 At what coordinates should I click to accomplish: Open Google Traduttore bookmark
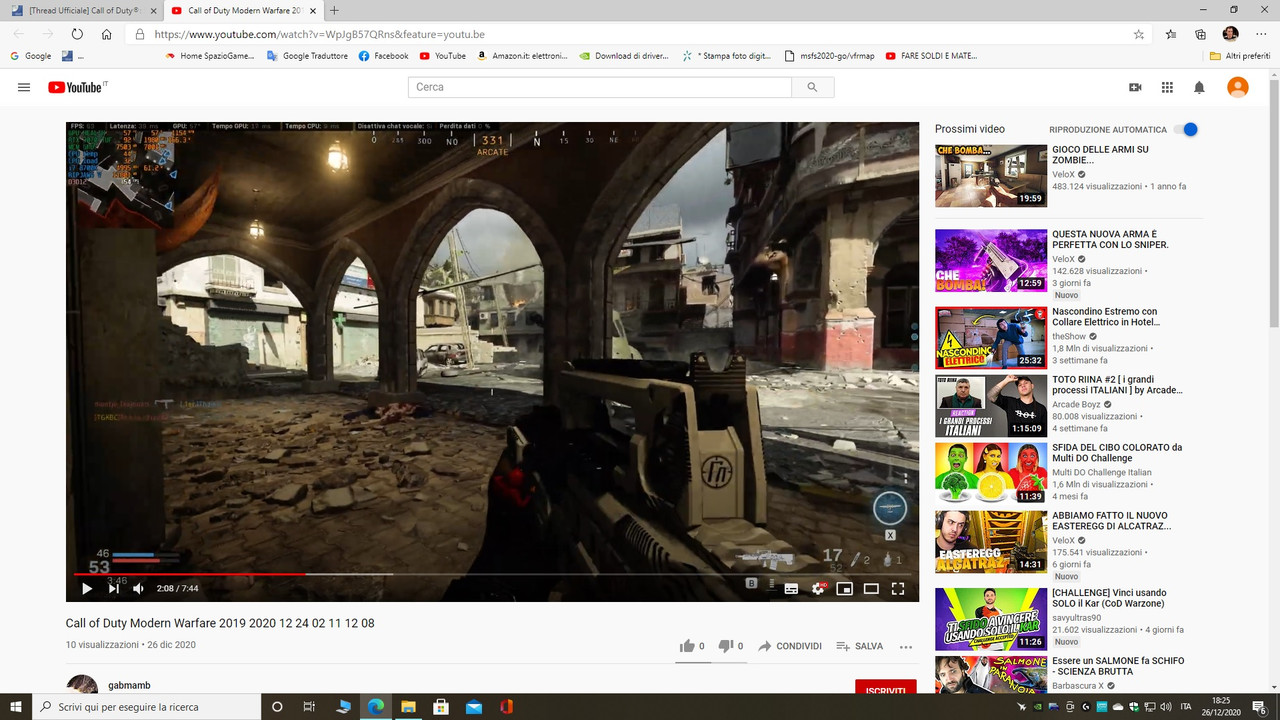(307, 56)
